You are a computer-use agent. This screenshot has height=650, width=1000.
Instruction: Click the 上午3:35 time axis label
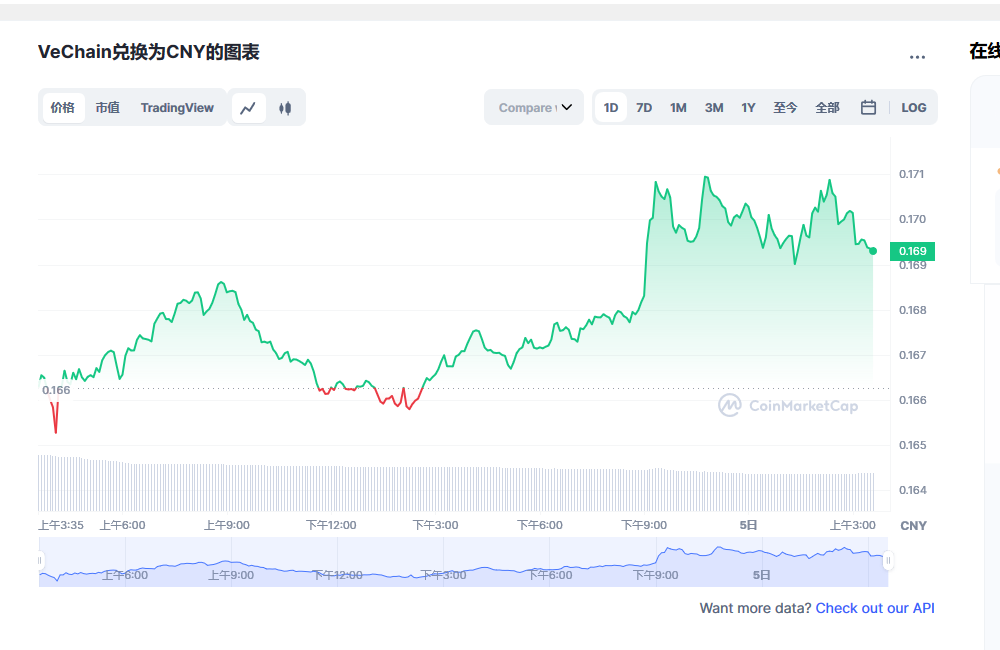tap(61, 525)
